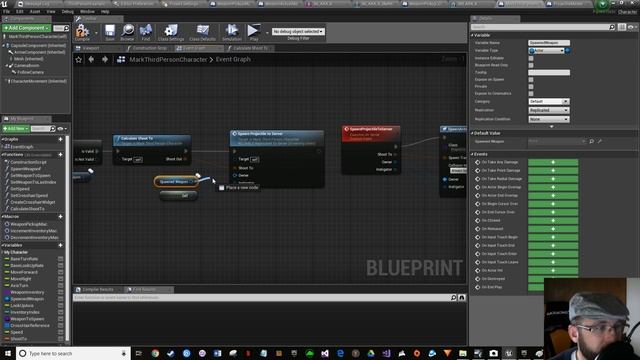Open Class Defaults from toolbar

pos(202,31)
